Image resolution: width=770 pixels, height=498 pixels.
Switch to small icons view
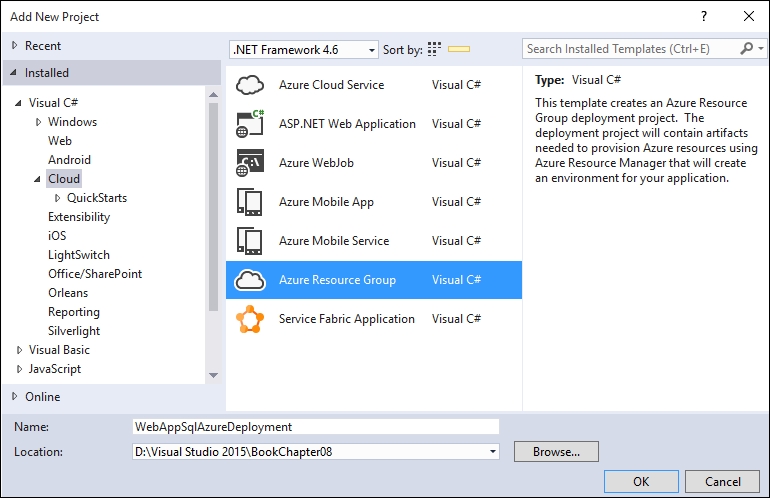point(434,49)
